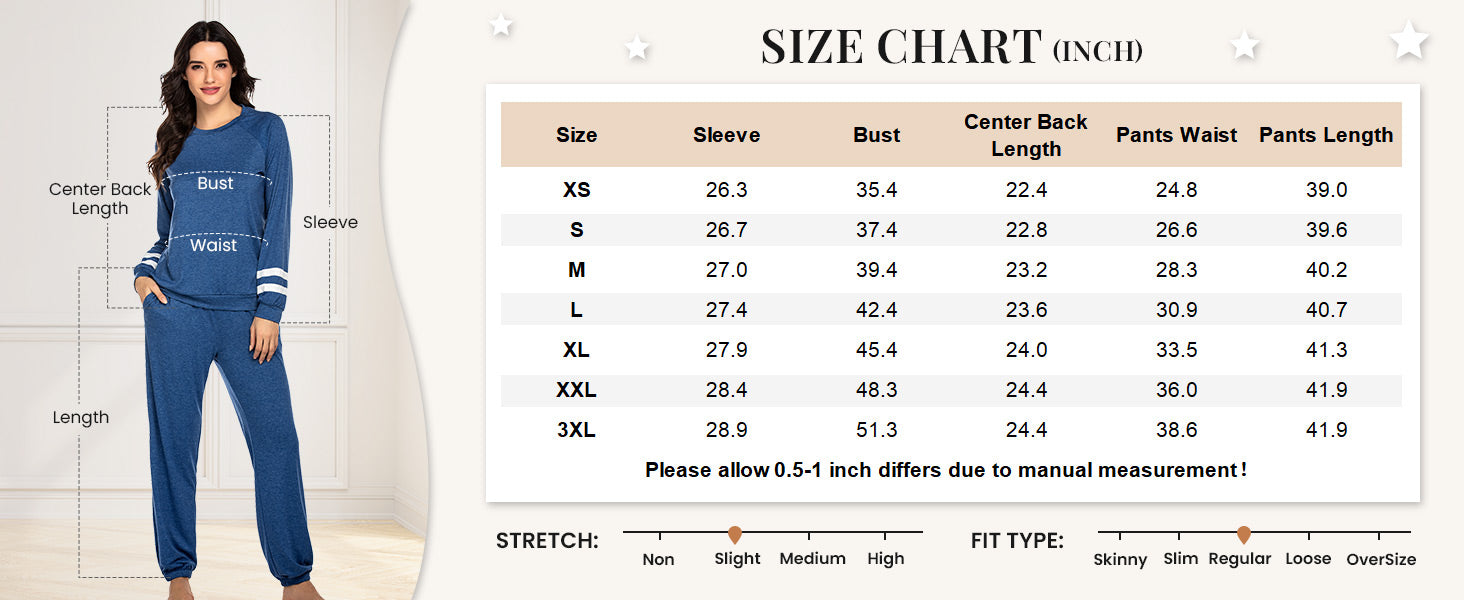
Task: Click the Length label beside the model's pants
Action: 81,417
